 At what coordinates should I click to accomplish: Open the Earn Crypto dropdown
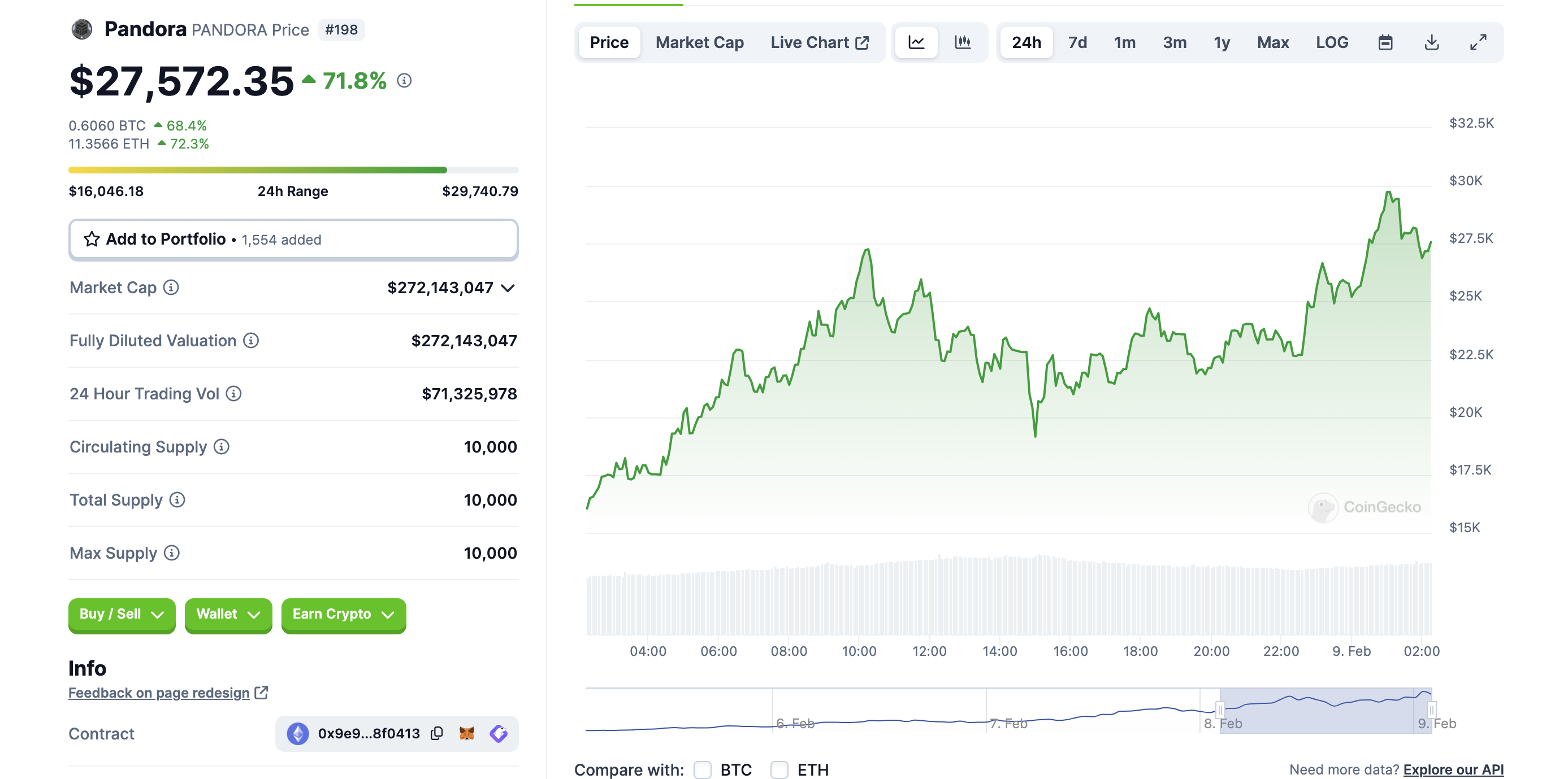click(343, 614)
